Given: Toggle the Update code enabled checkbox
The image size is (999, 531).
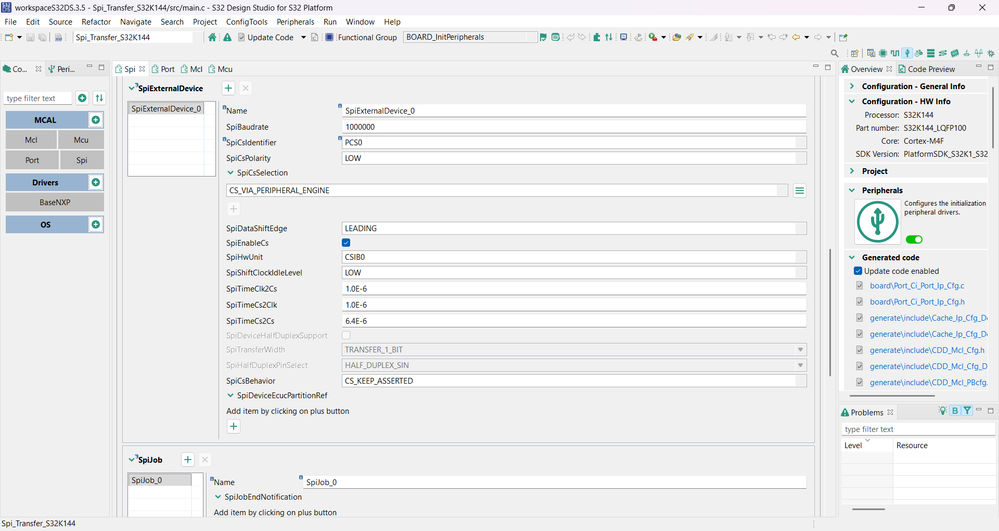Looking at the screenshot, I should (x=858, y=271).
